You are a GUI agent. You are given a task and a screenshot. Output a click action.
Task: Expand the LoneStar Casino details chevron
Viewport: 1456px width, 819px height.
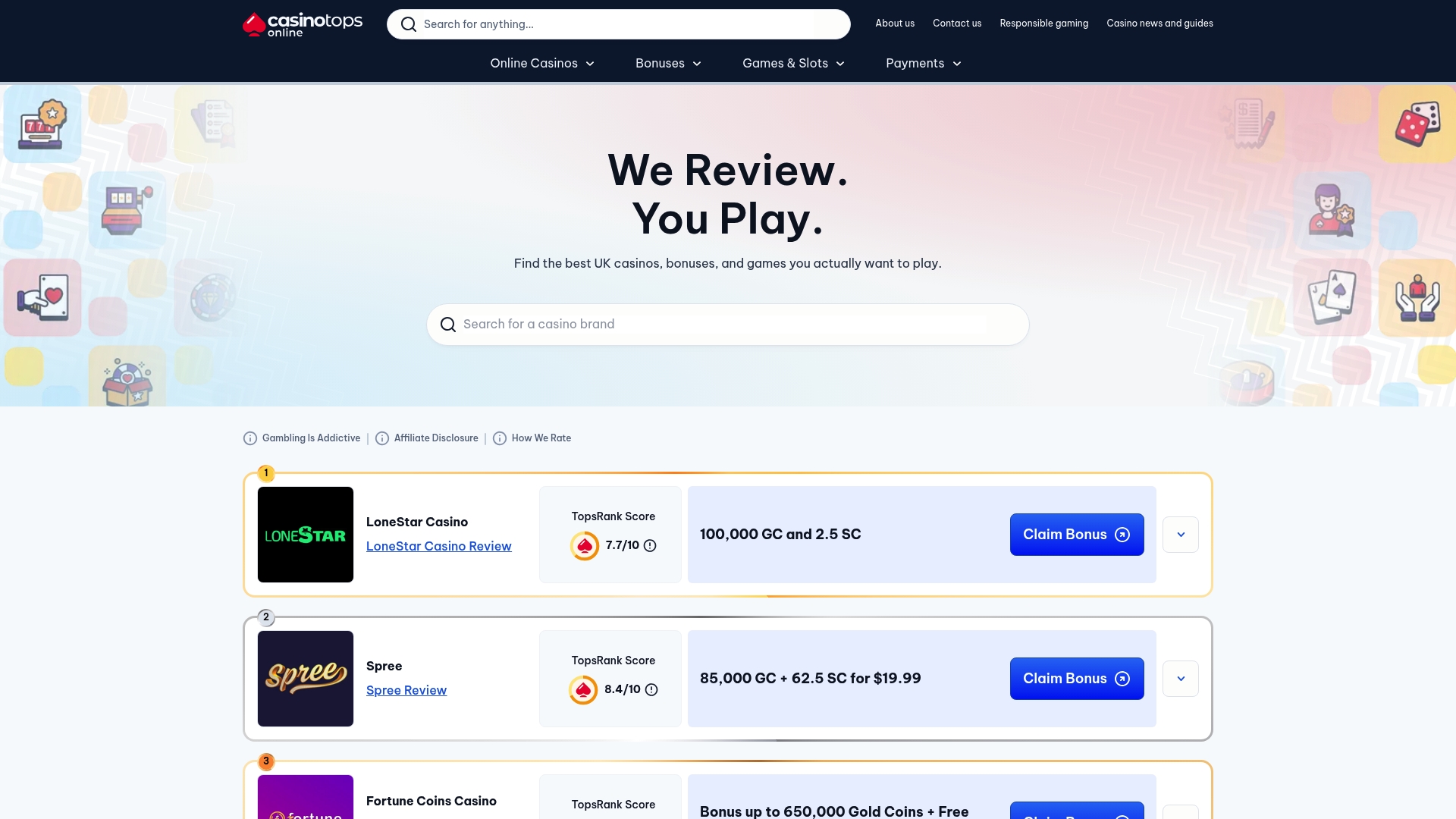(x=1181, y=534)
